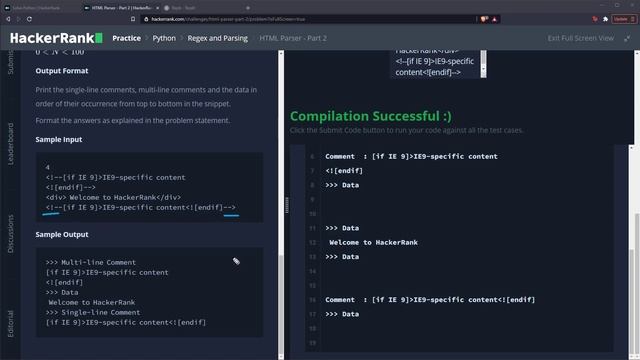Open the Regex and Parsing breadcrumb

coord(218,38)
